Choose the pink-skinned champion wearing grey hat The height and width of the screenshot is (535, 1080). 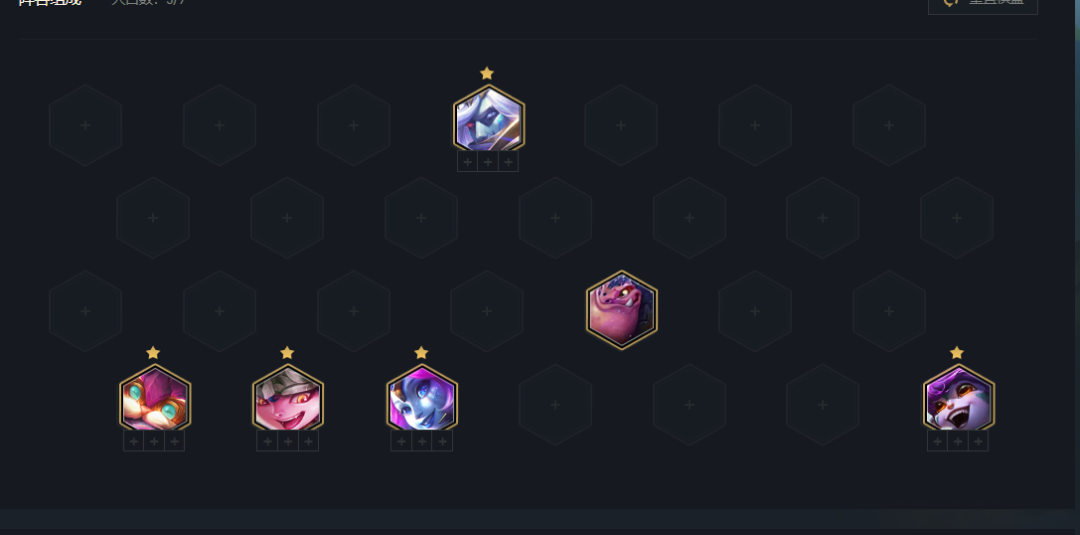(287, 398)
